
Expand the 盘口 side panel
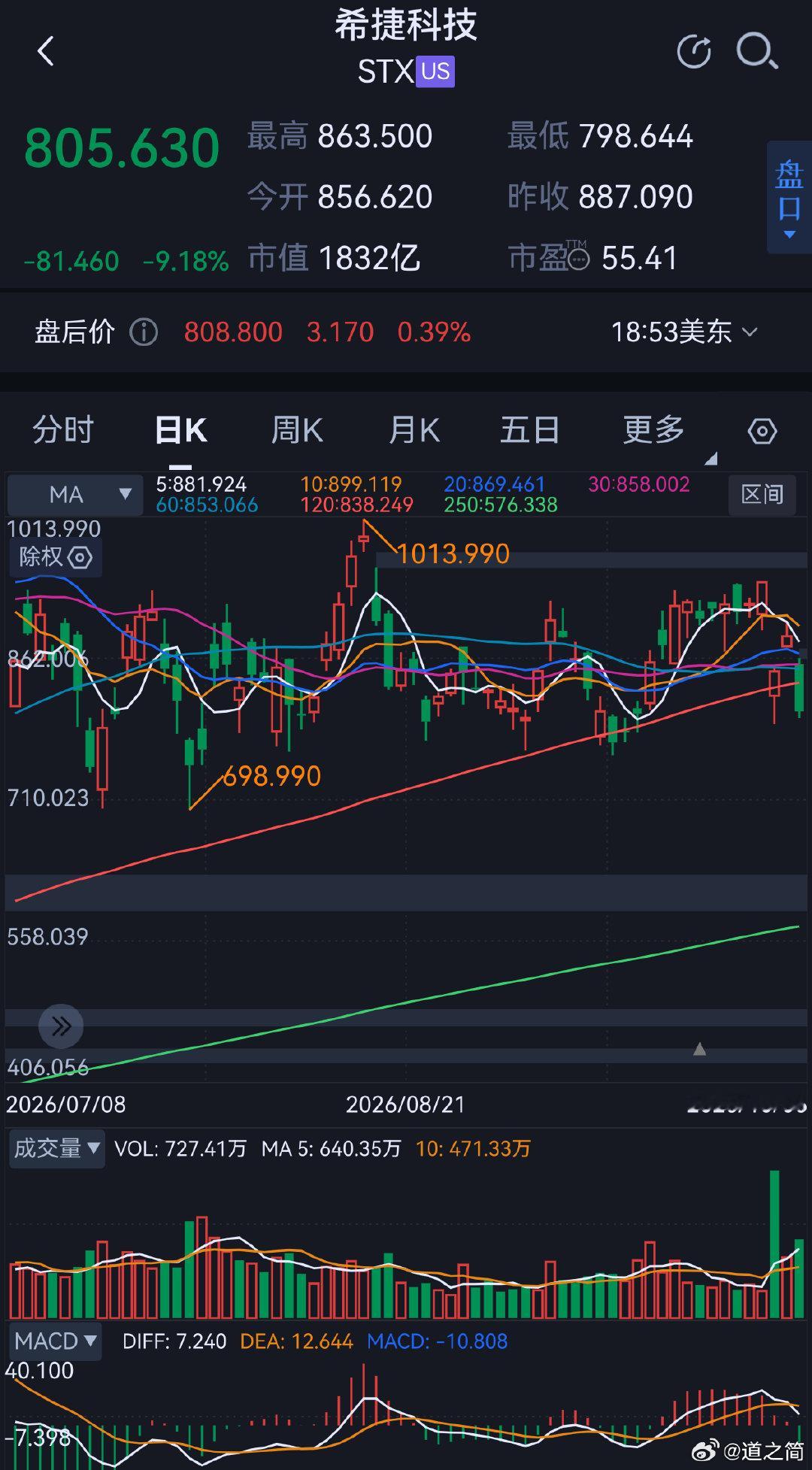789,198
